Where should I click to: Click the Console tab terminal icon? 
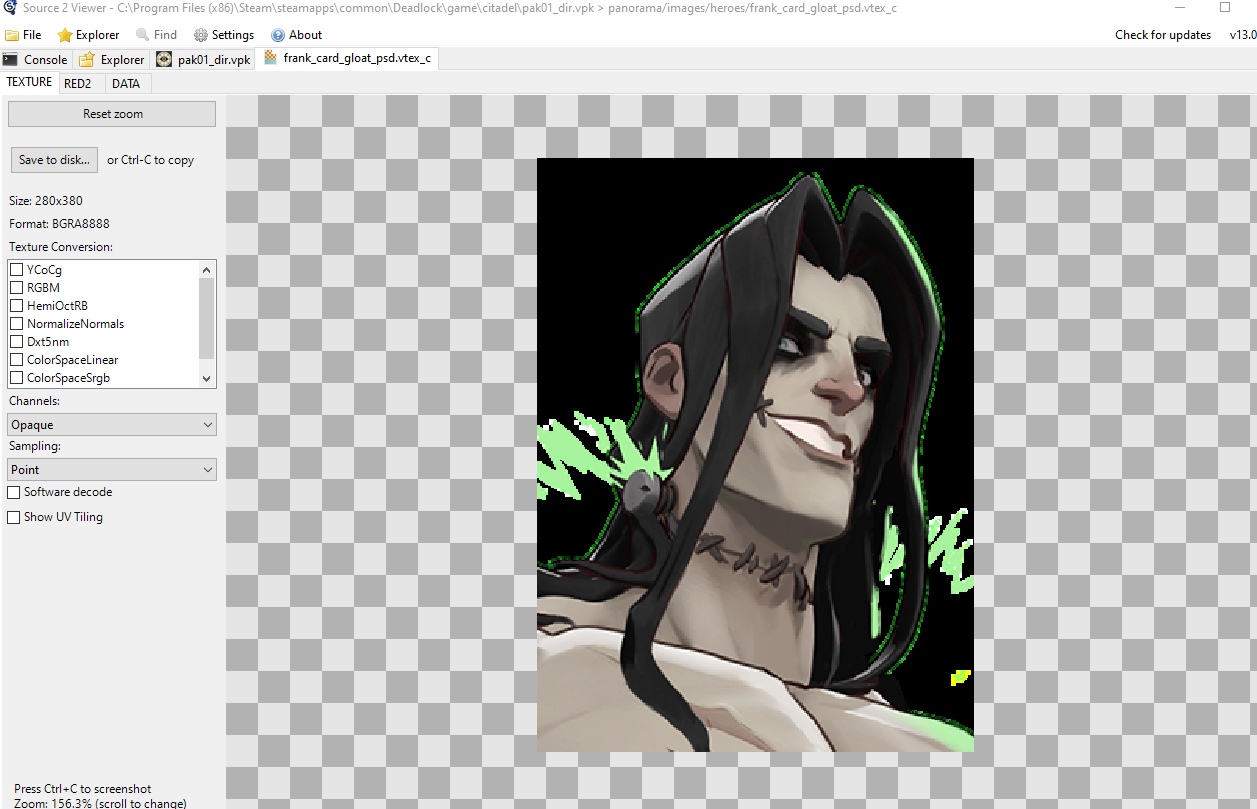click(11, 60)
